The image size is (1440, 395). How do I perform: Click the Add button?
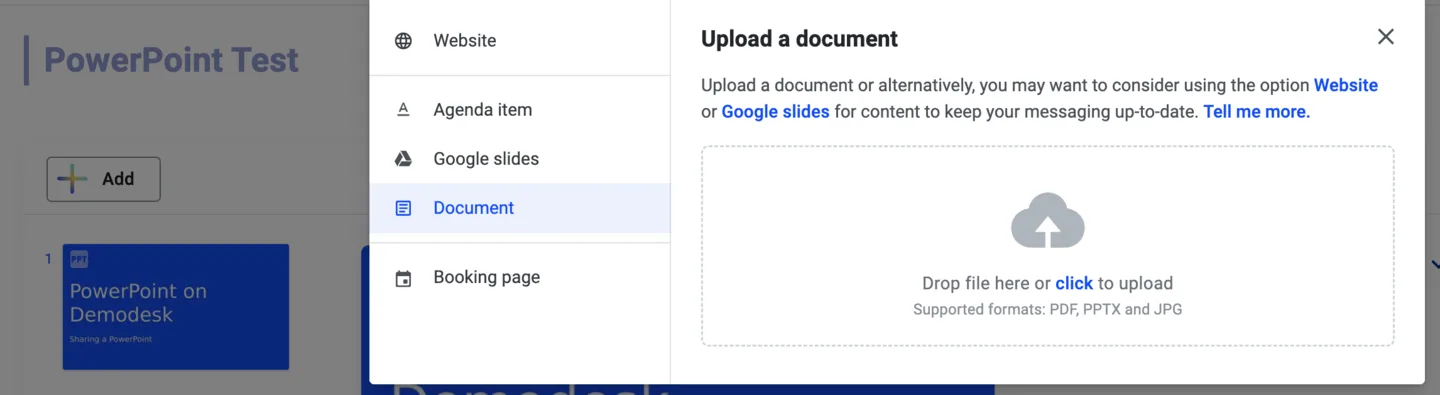(104, 179)
